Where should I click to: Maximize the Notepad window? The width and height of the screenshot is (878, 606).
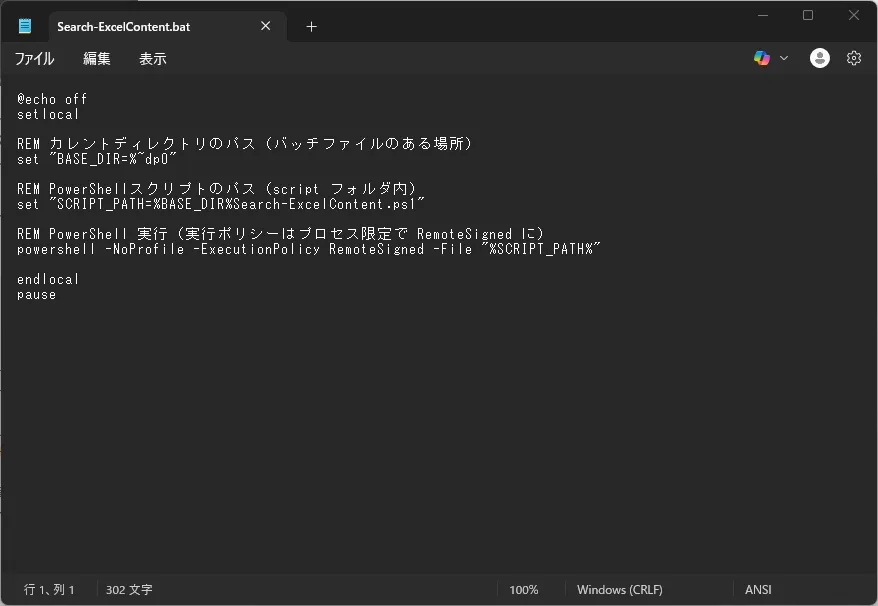pyautogui.click(x=807, y=15)
